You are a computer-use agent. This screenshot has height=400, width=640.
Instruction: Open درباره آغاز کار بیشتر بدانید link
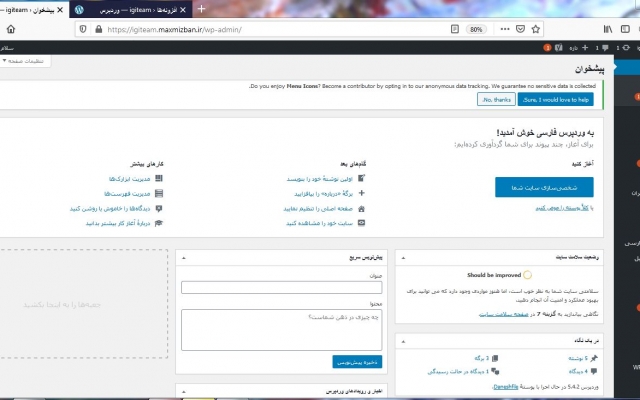118,223
